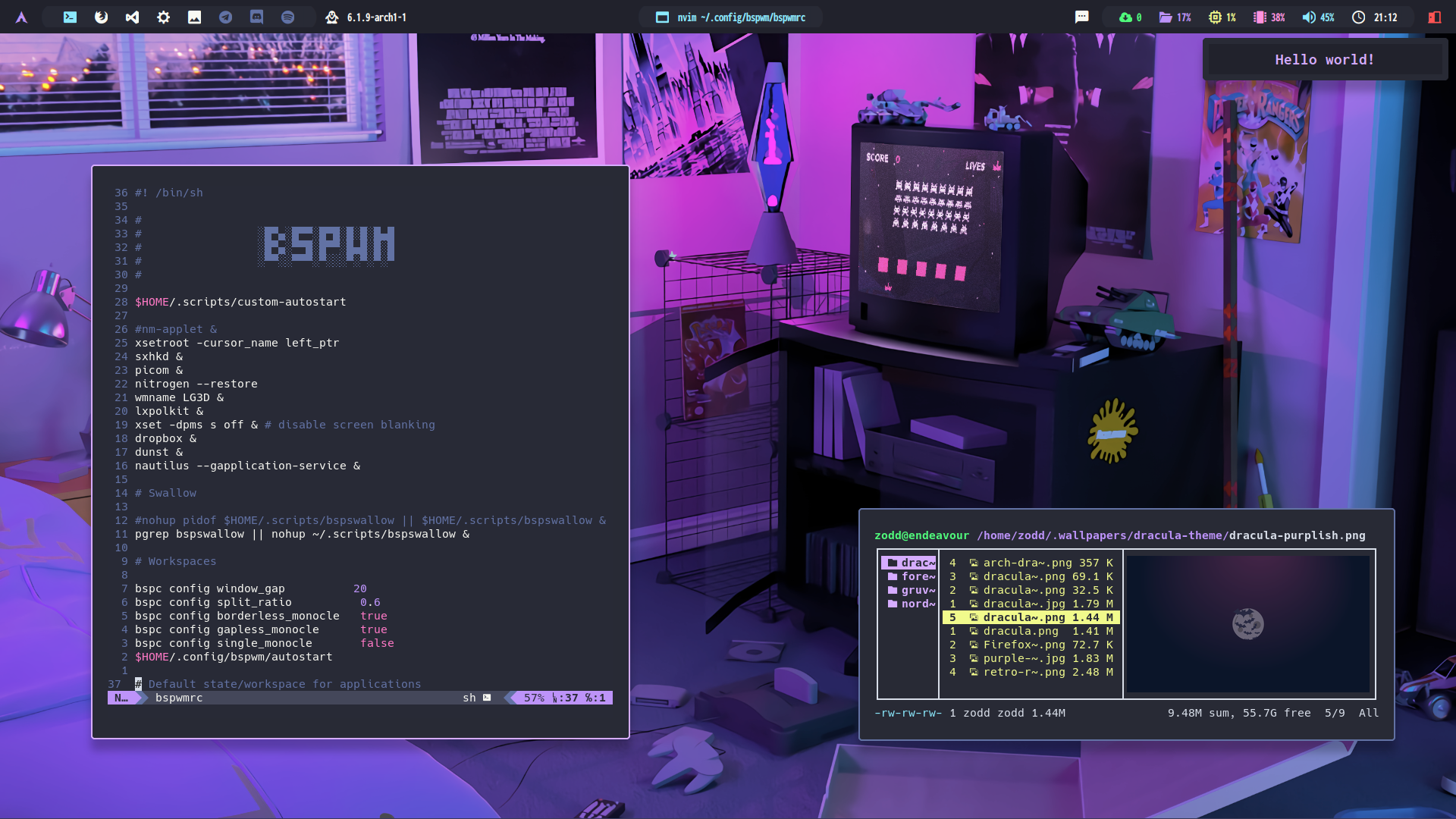Launch Telegram from the bar
The height and width of the screenshot is (819, 1456).
(x=225, y=17)
